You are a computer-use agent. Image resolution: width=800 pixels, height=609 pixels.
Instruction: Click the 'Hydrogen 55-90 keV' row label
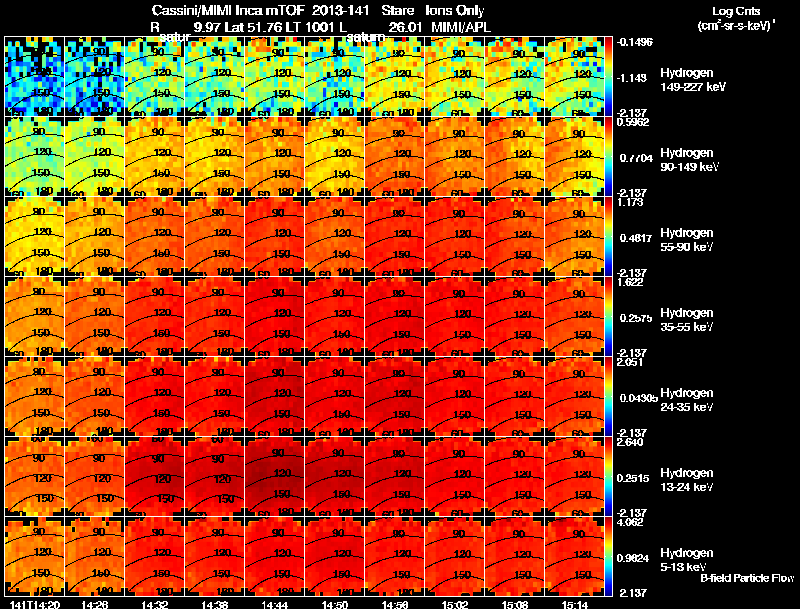tap(687, 240)
